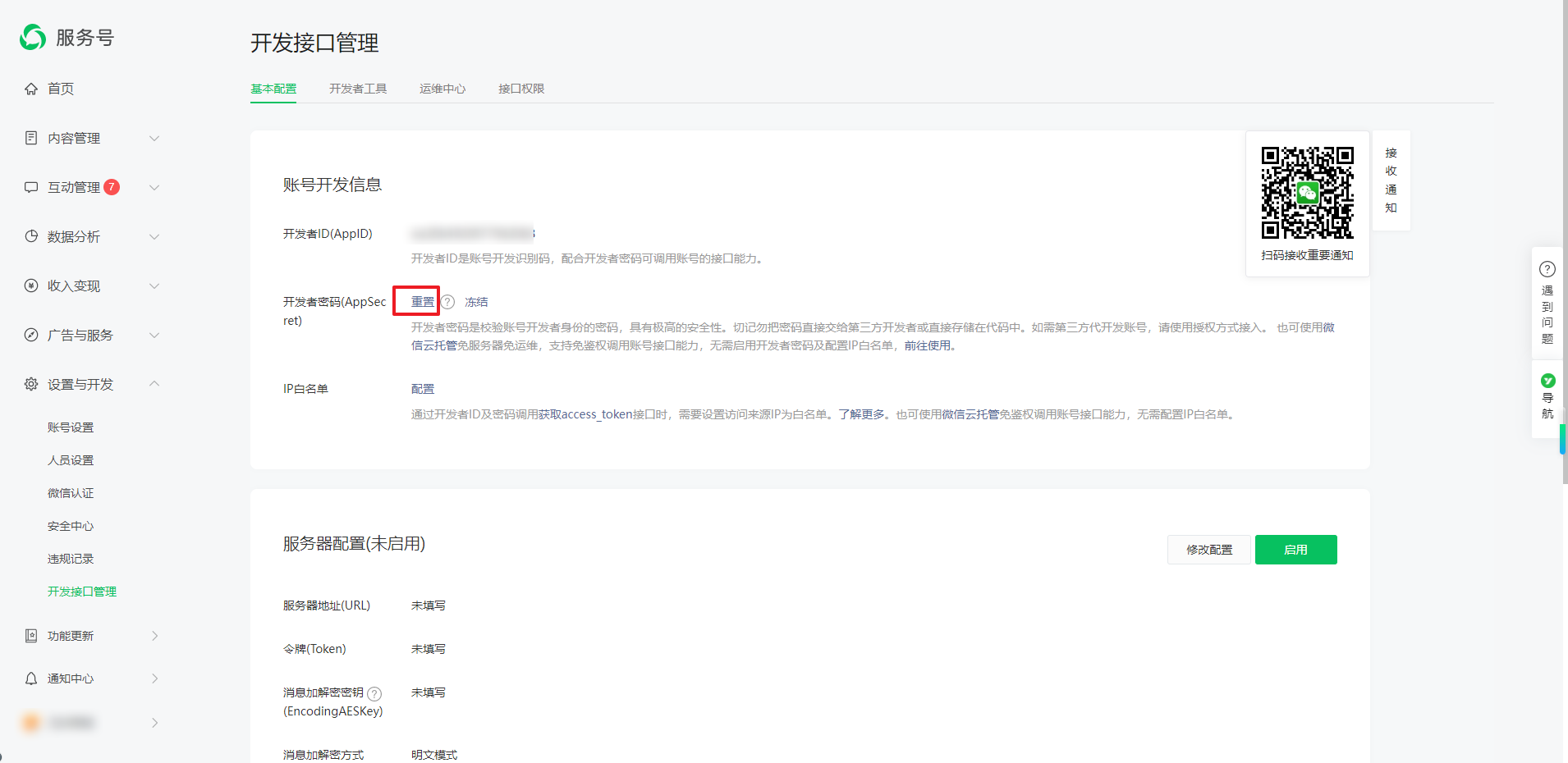Screen dimensions: 1568x763
Task: Click 扫码接收重要通知 caption
Action: [x=1308, y=255]
